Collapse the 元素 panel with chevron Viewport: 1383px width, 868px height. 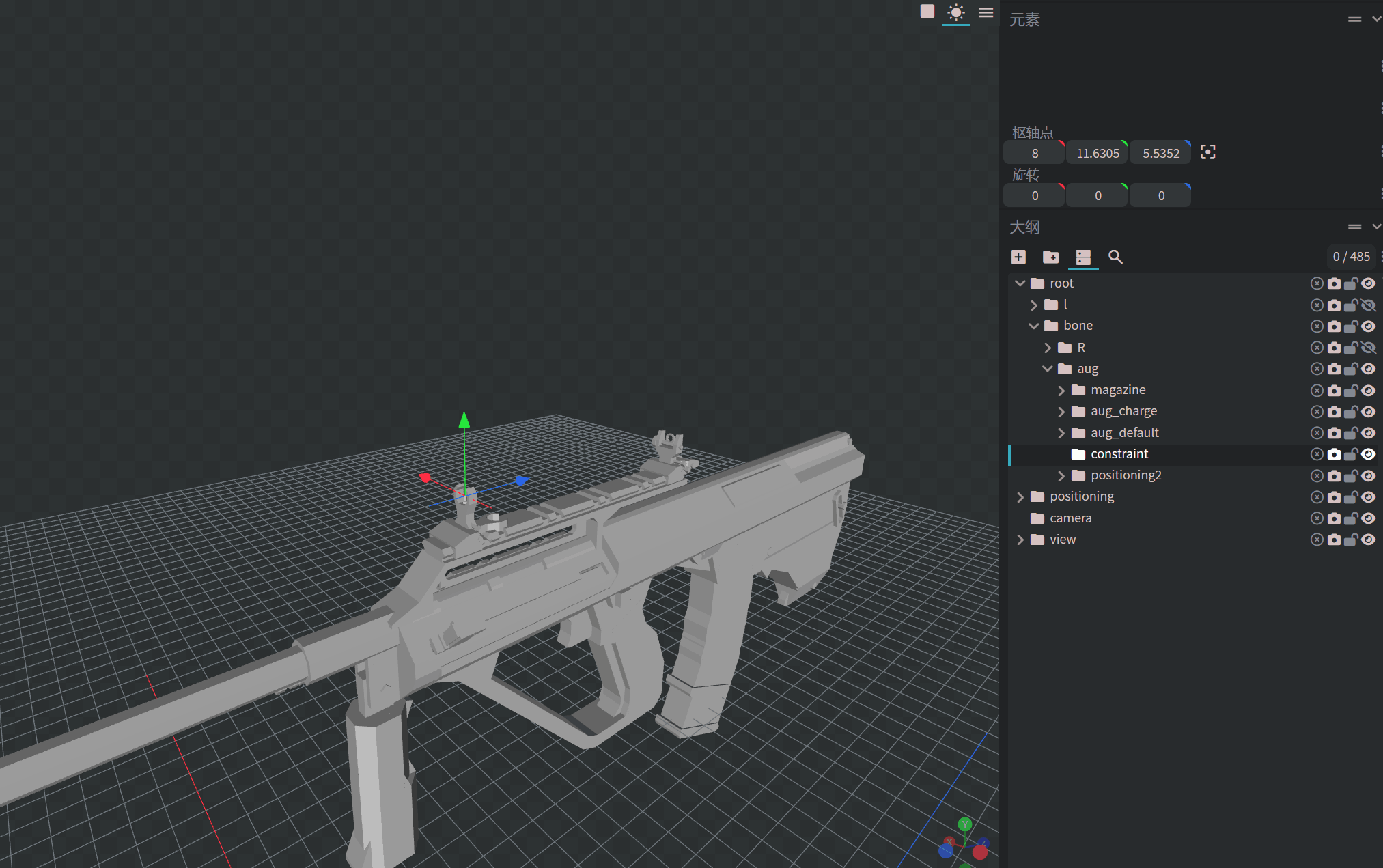point(1376,19)
